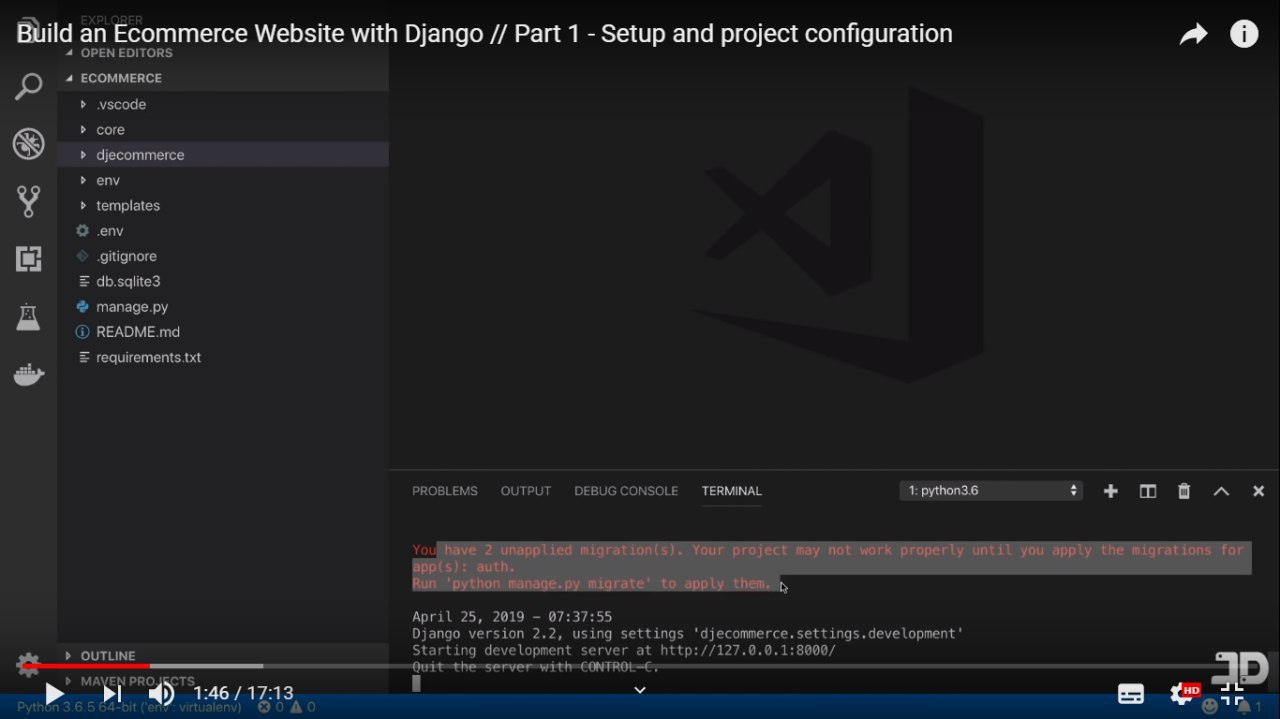This screenshot has height=719, width=1280.
Task: Open the Extensions view icon
Action: [28, 259]
